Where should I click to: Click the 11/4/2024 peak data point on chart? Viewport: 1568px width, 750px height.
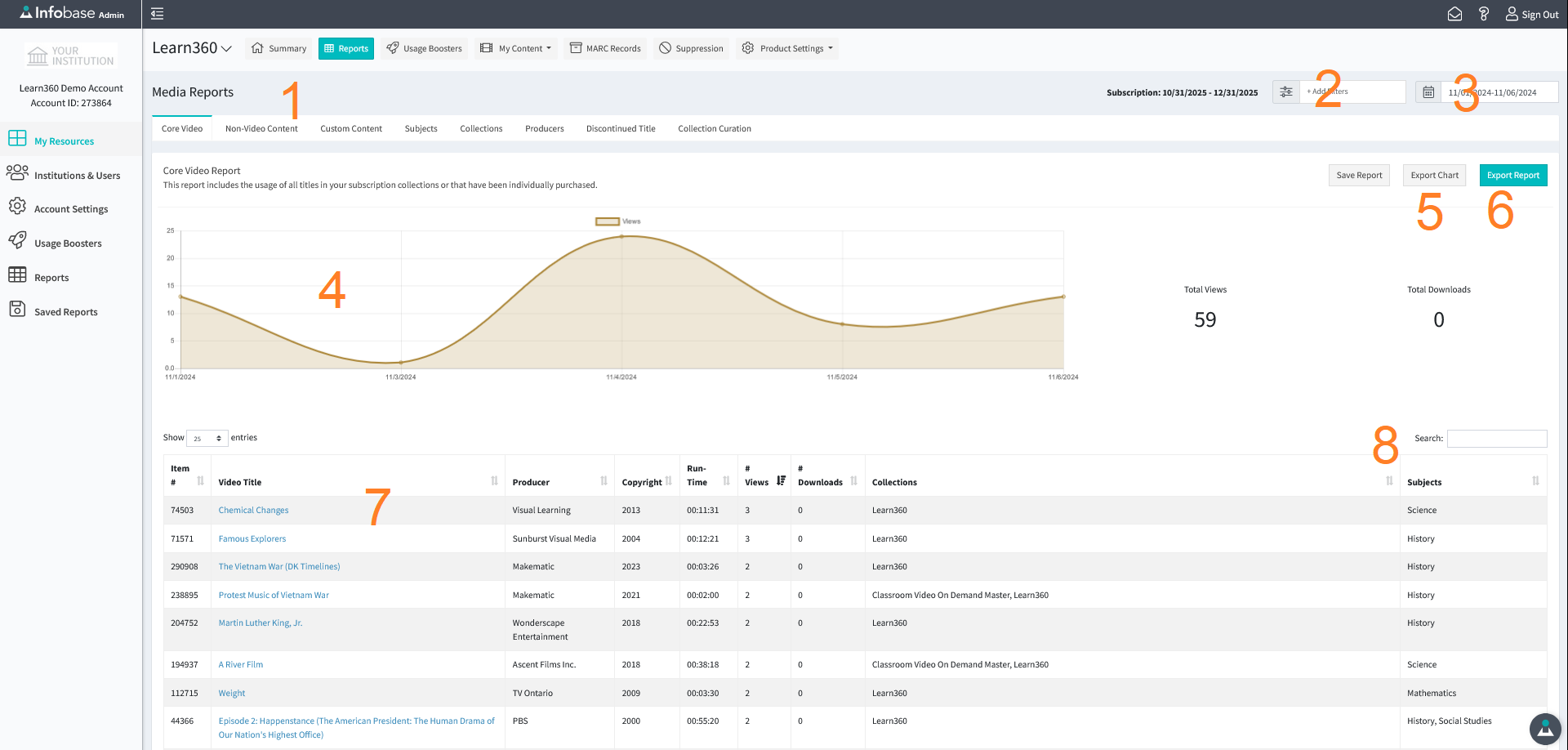tap(621, 236)
